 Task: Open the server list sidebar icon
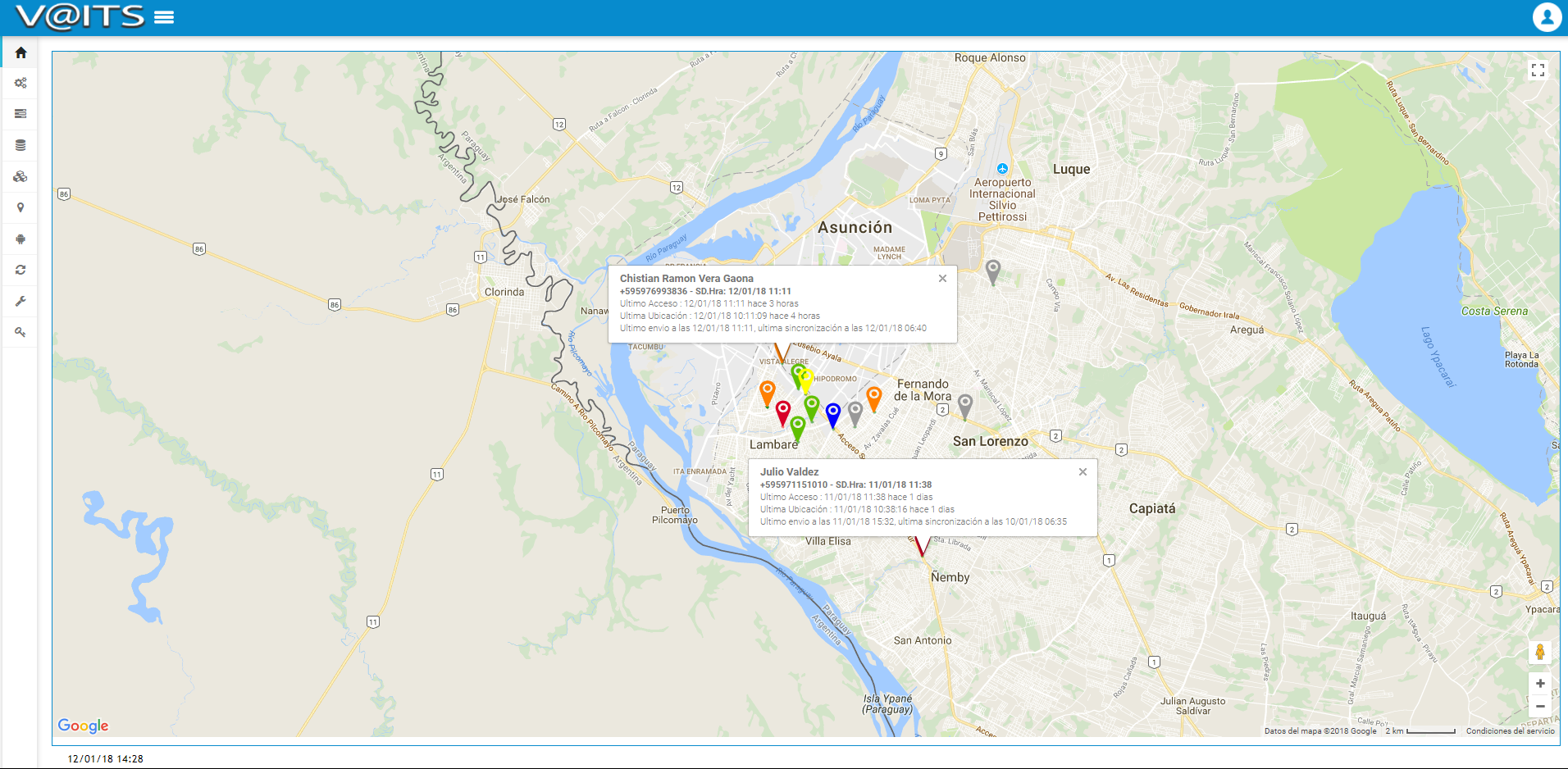pyautogui.click(x=21, y=114)
